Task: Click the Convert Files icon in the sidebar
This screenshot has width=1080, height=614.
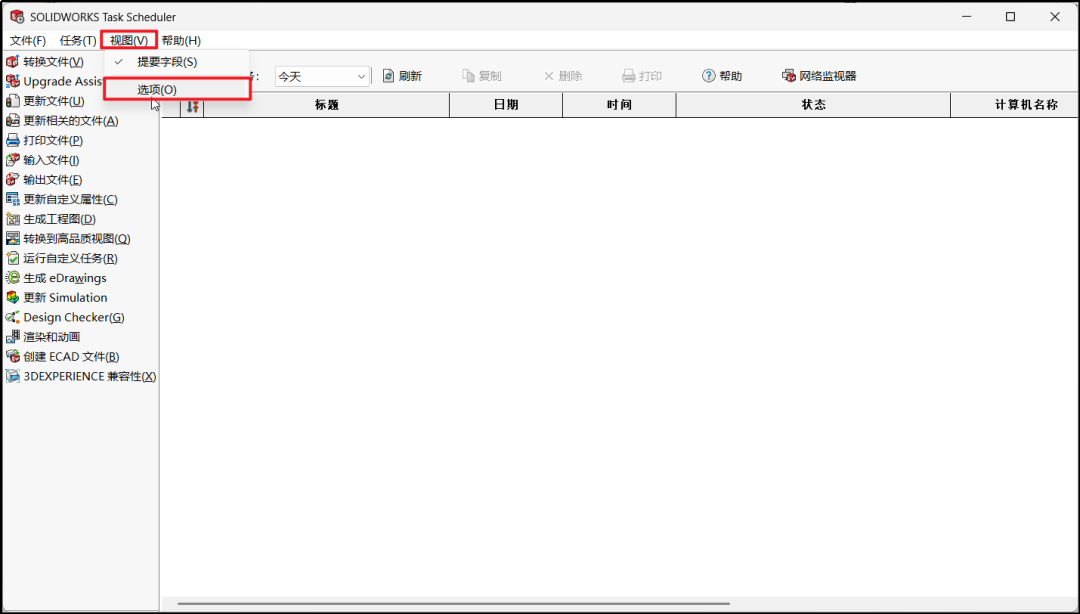Action: (12, 62)
